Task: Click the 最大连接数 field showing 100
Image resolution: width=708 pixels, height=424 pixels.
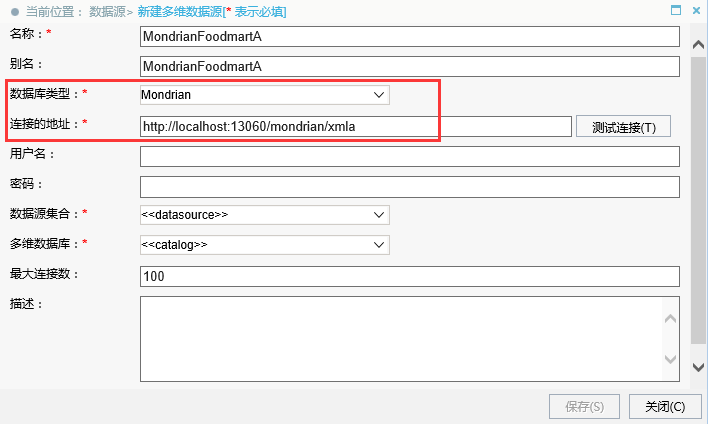Action: (x=410, y=276)
